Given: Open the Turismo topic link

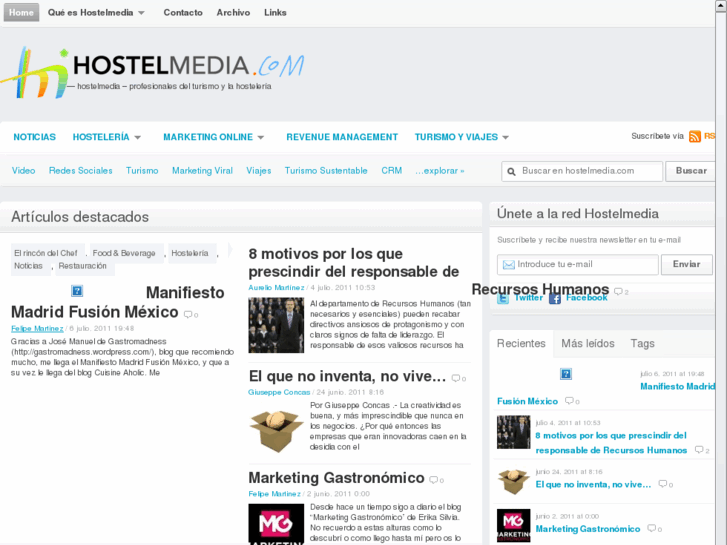Looking at the screenshot, I should pos(142,171).
